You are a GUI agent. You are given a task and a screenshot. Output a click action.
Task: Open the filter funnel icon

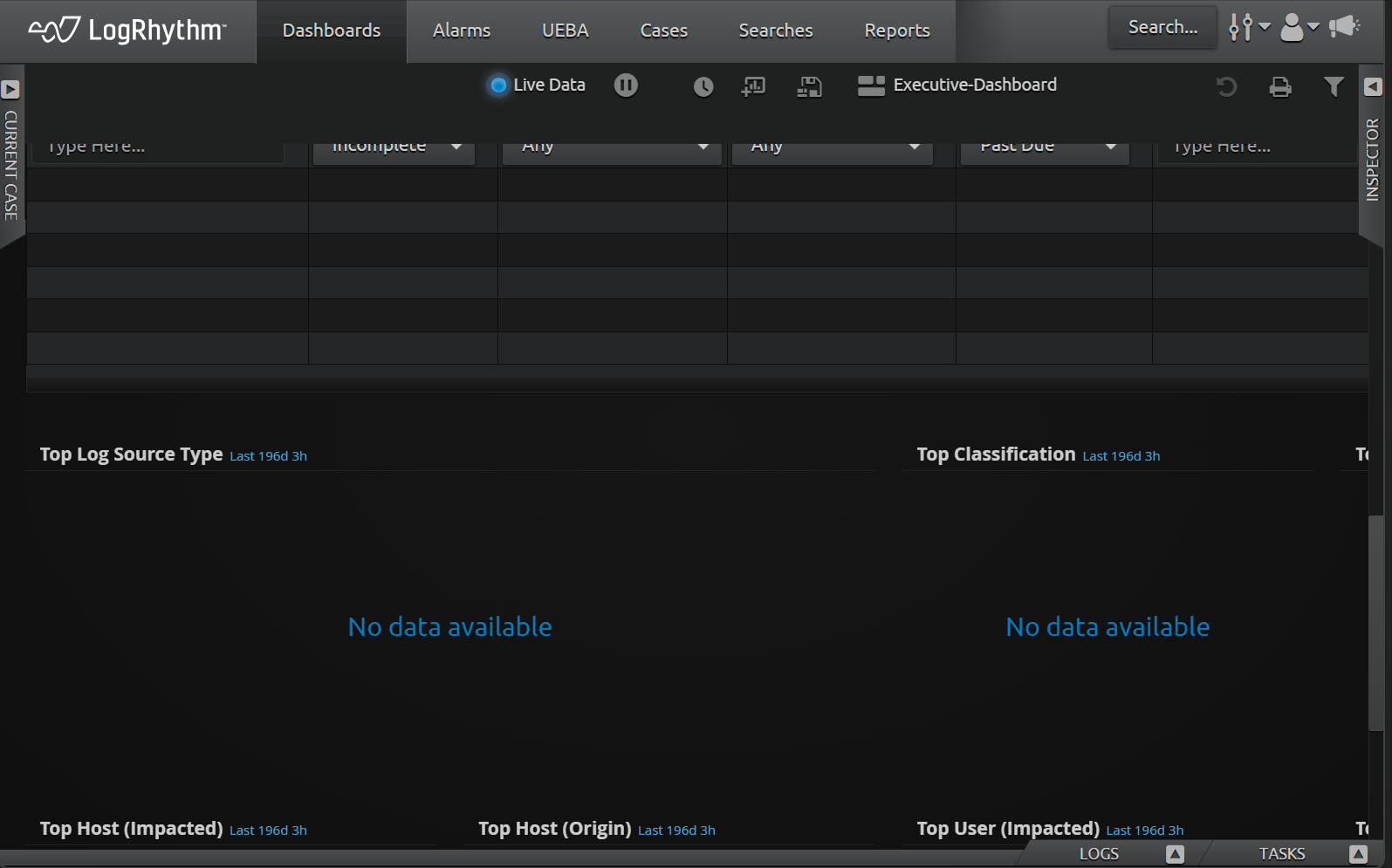pyautogui.click(x=1333, y=86)
